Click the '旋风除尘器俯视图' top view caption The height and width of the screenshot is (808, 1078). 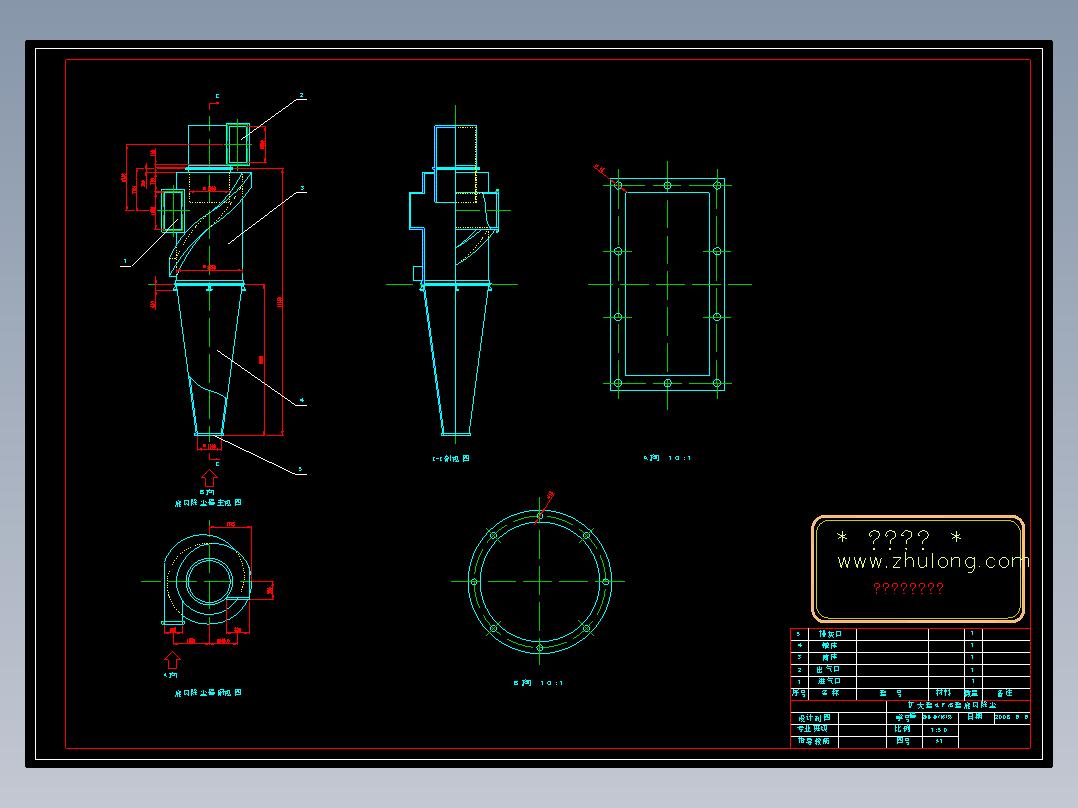(208, 693)
